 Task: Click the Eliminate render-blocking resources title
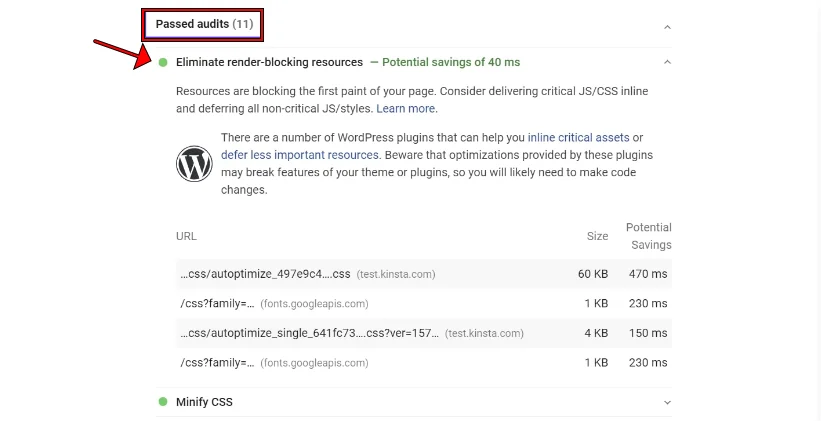(269, 62)
